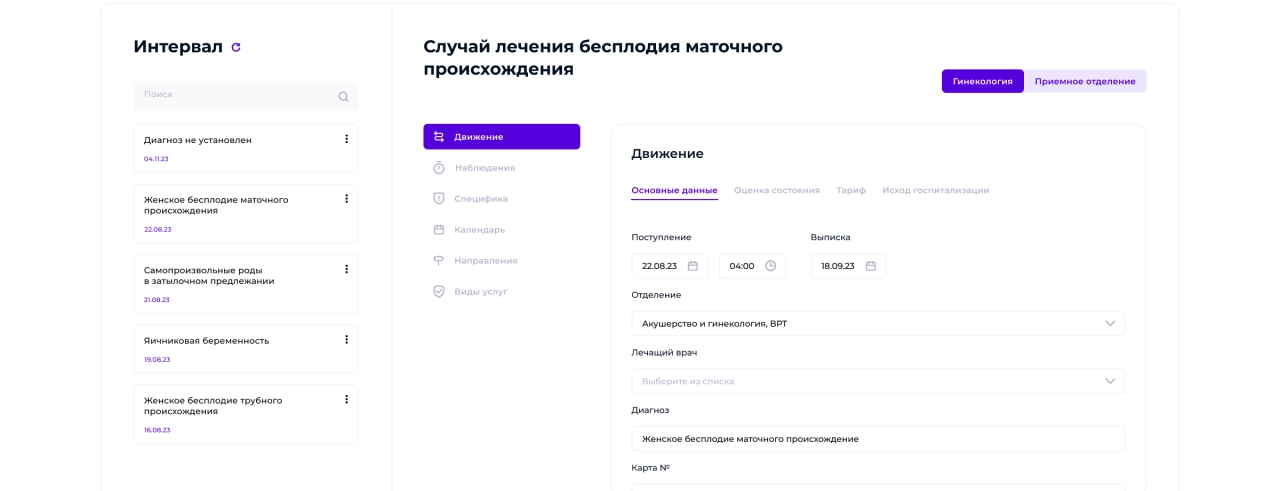
Task: Switch to the Тариф tab
Action: tap(851, 190)
